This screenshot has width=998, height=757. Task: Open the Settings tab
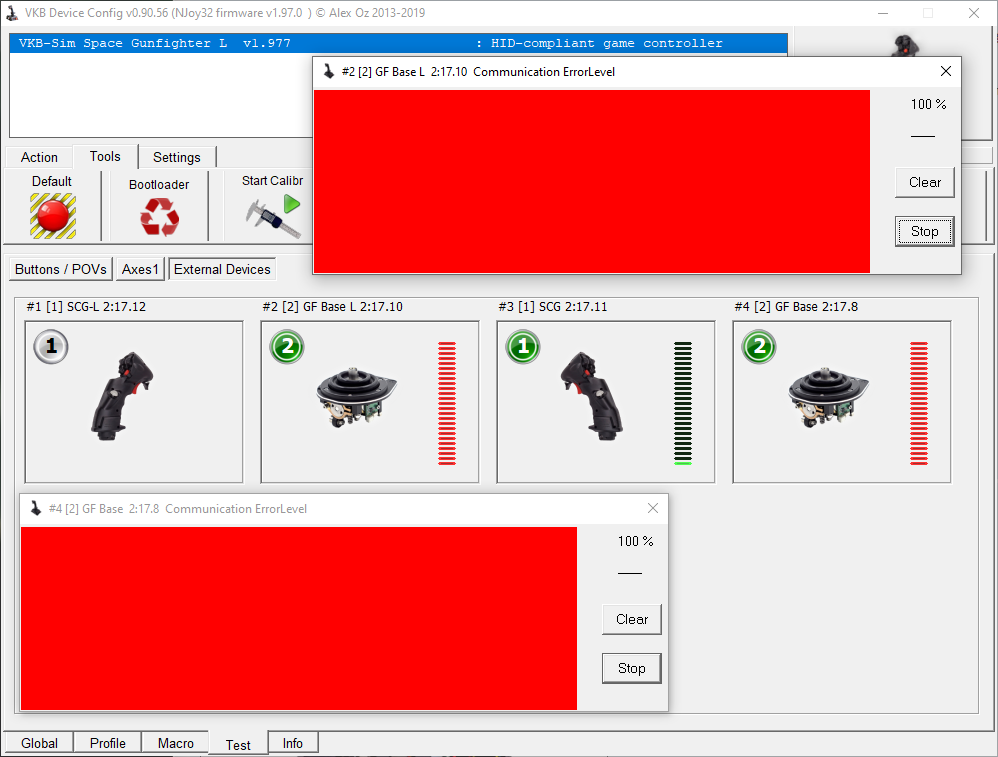tap(177, 157)
